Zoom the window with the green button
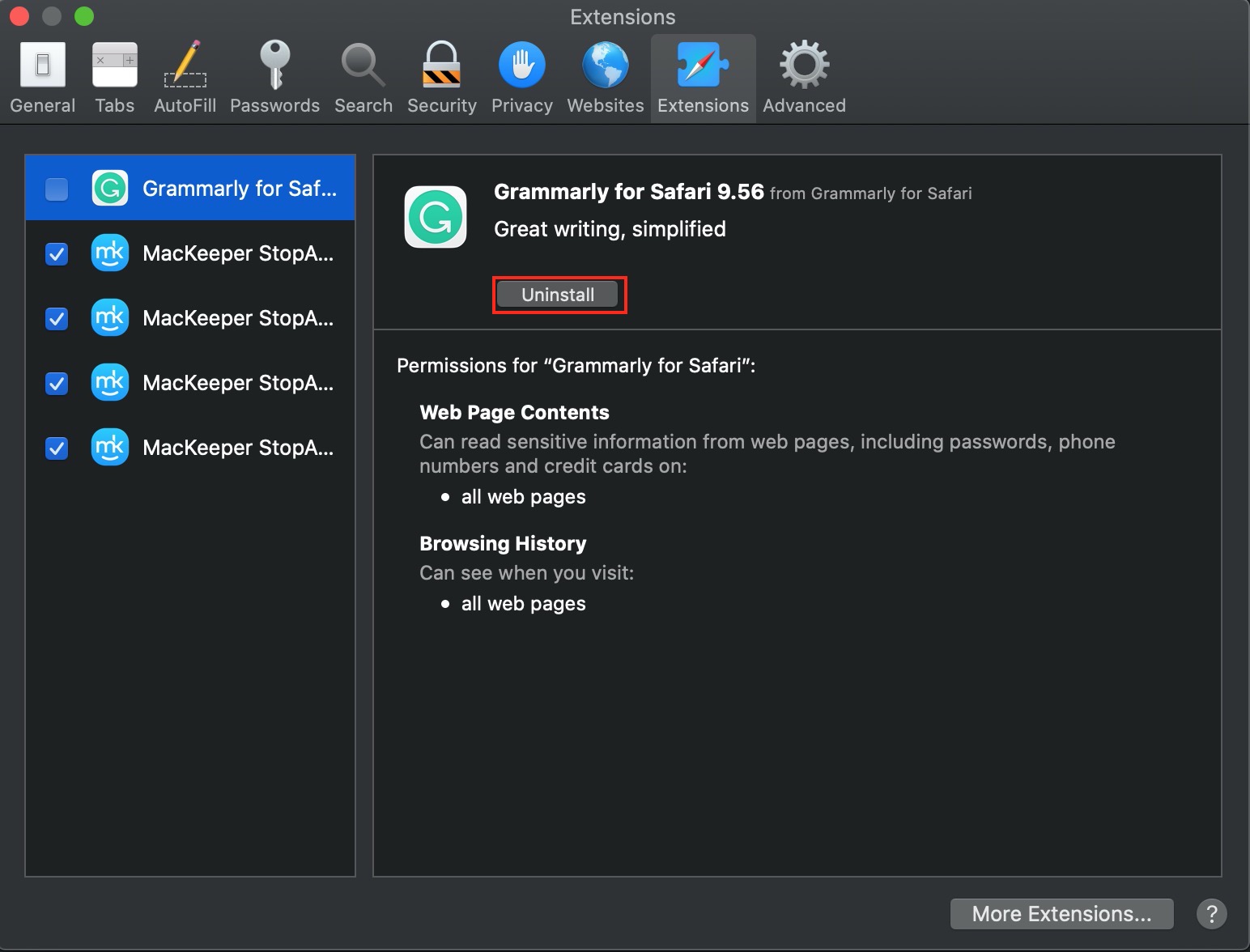 pos(84,15)
